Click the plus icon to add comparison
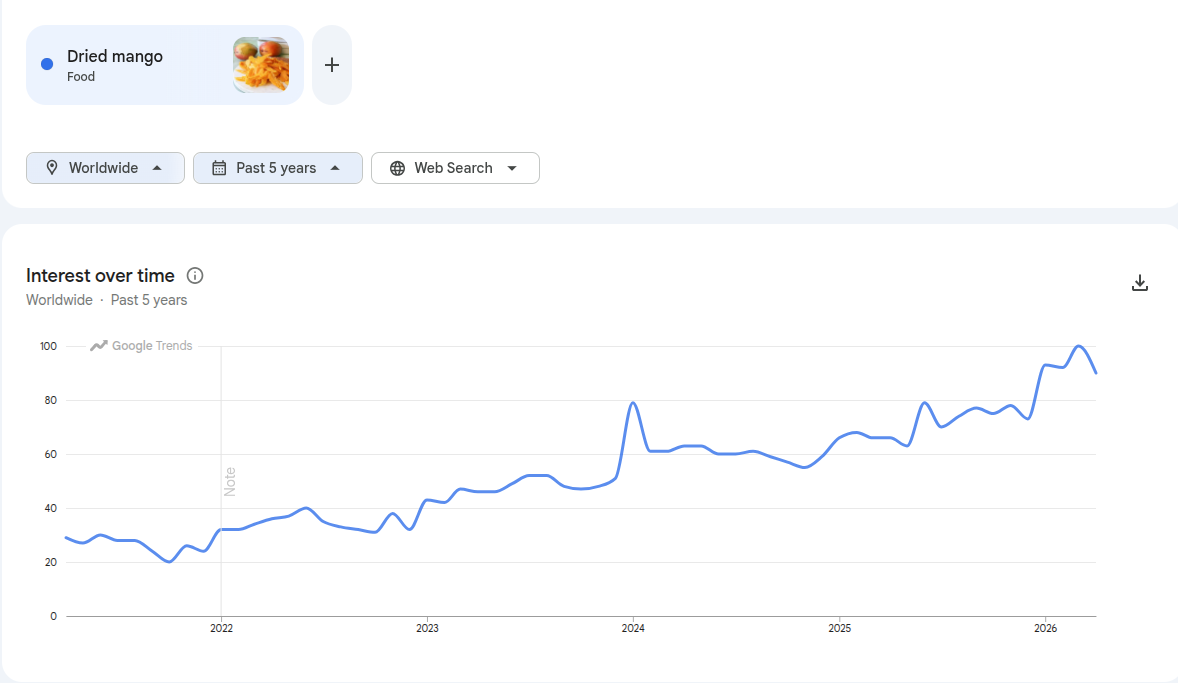 [331, 65]
